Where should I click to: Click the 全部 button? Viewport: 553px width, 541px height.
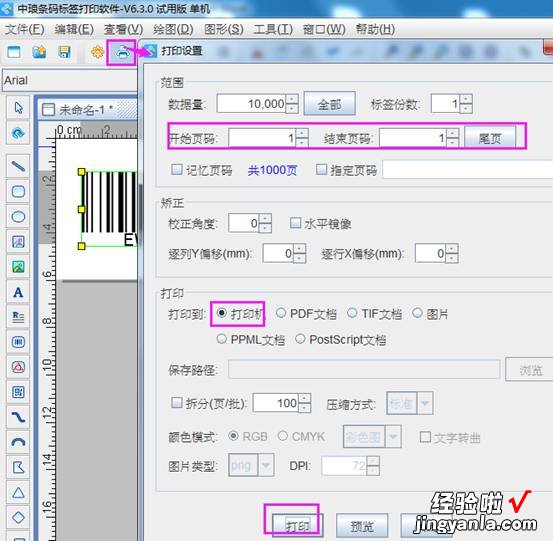[329, 104]
